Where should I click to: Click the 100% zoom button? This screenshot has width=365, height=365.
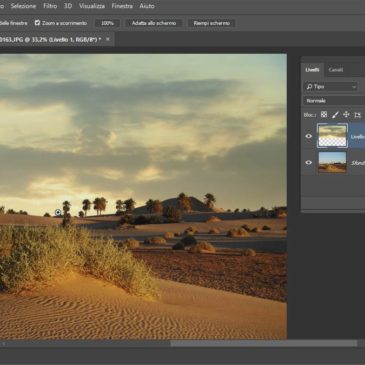(107, 23)
